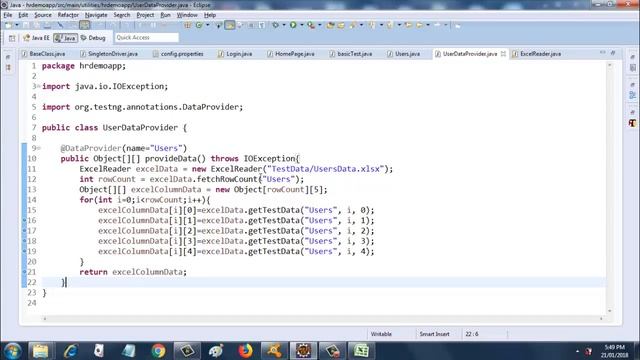Toggle the highlighted toolbar button near Save
The height and width of the screenshot is (360, 640).
84,25
